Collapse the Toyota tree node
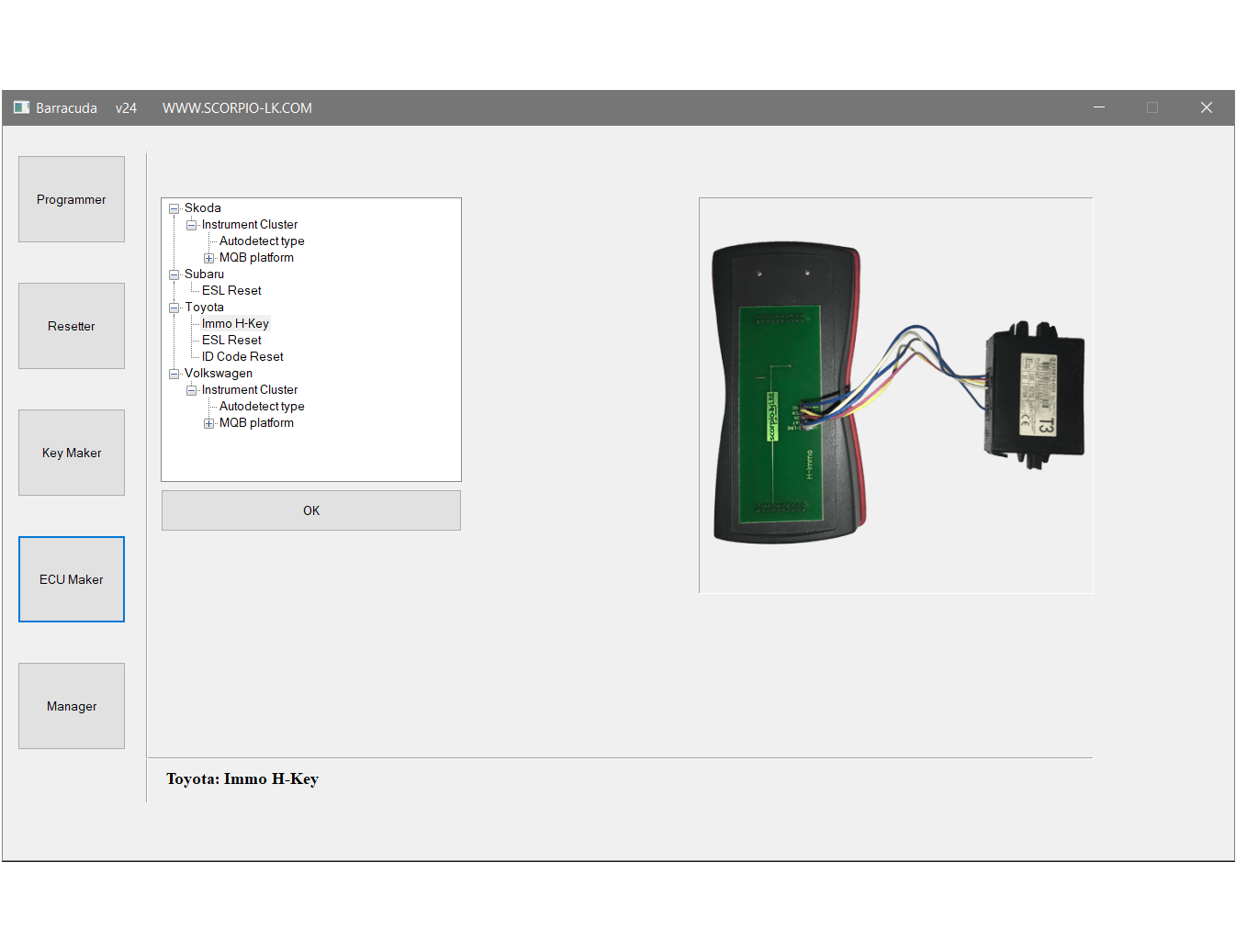The image size is (1236, 952). click(174, 308)
